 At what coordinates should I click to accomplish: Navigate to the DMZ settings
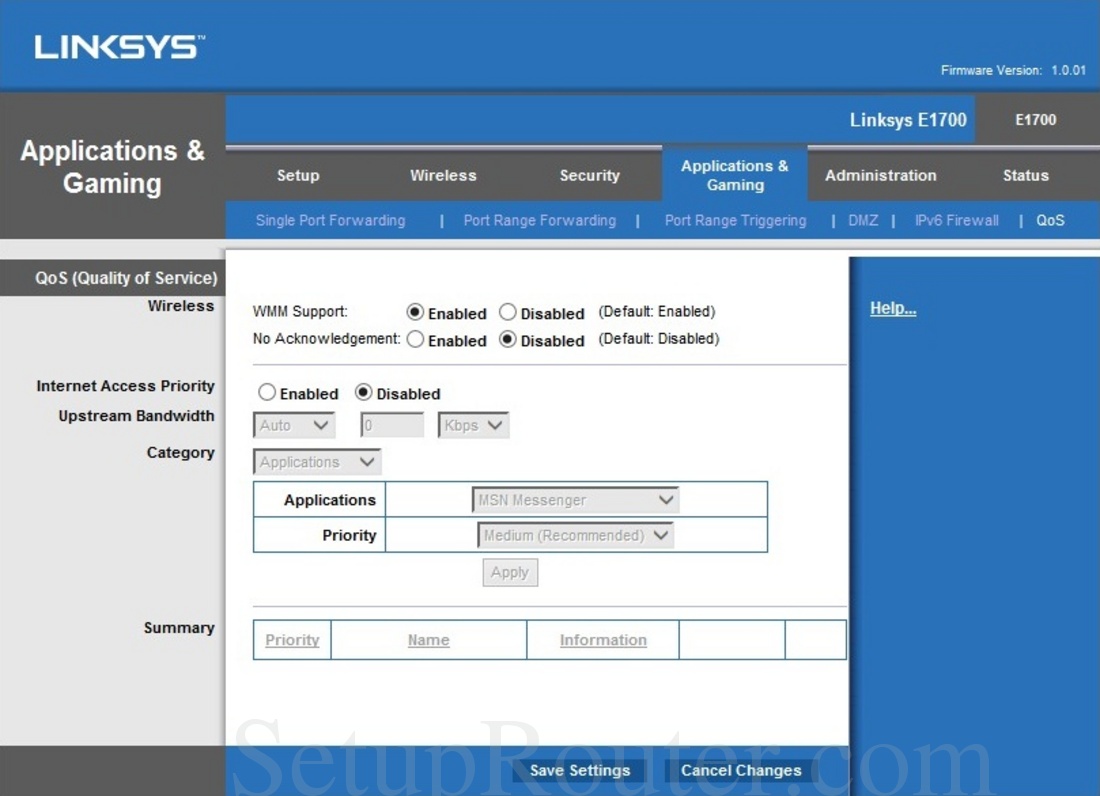863,220
